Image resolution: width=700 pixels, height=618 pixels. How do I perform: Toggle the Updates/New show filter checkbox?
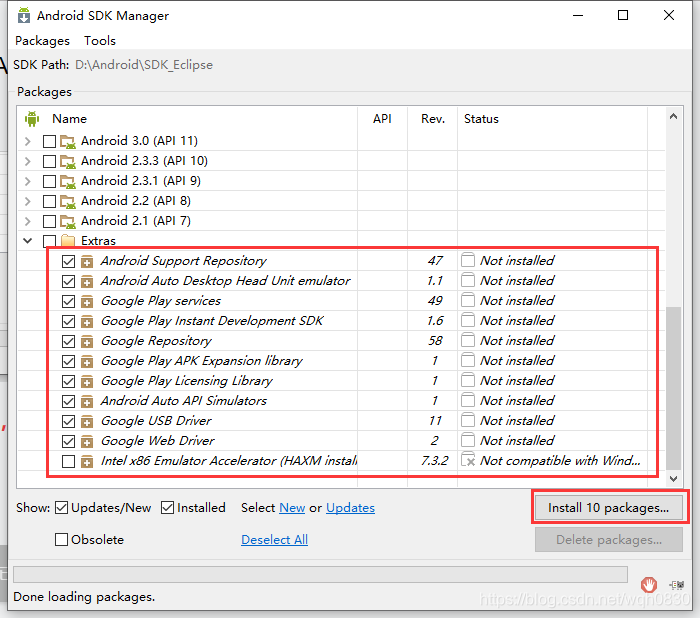(x=61, y=508)
